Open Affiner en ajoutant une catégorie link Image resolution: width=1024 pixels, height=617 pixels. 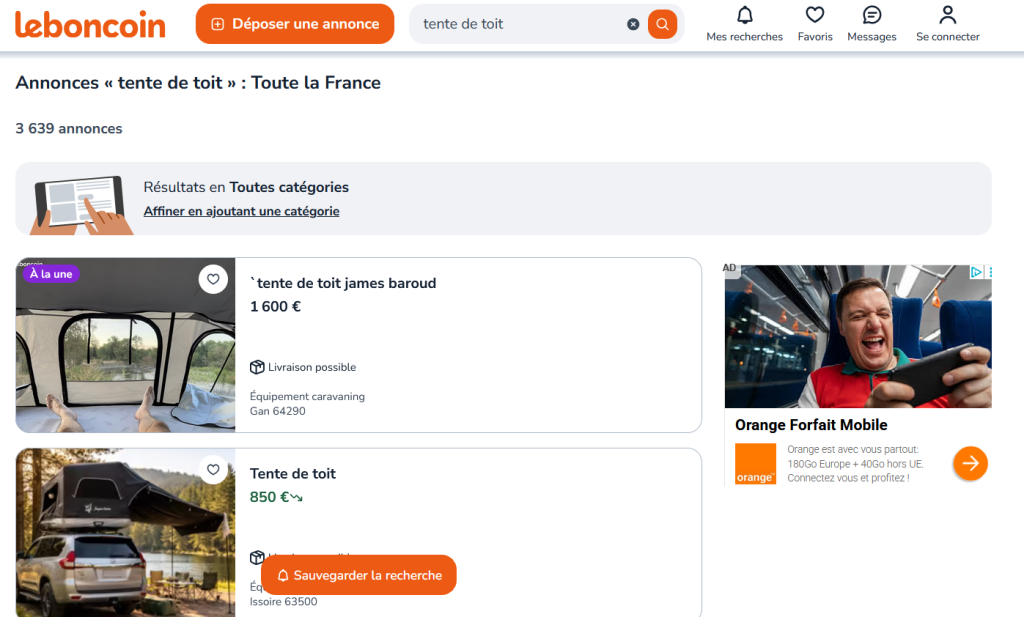(x=241, y=211)
